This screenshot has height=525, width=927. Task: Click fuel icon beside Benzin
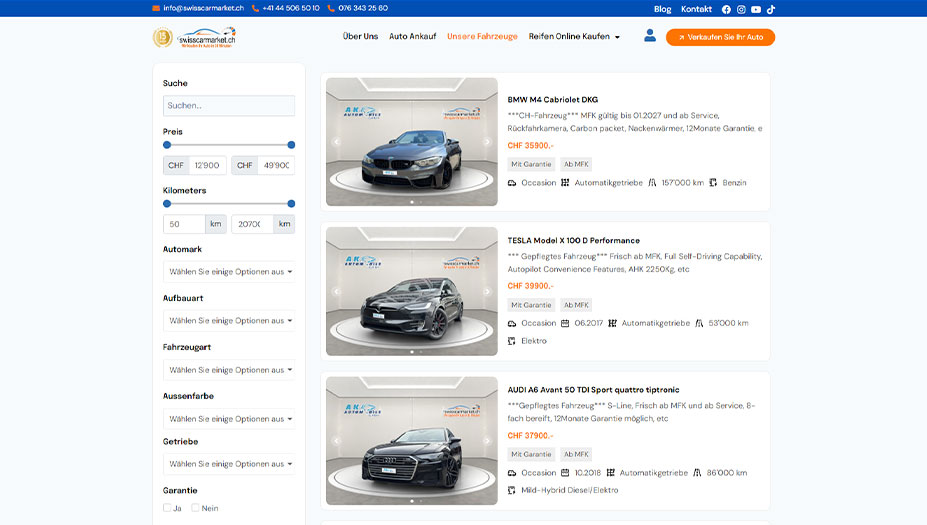(x=713, y=183)
